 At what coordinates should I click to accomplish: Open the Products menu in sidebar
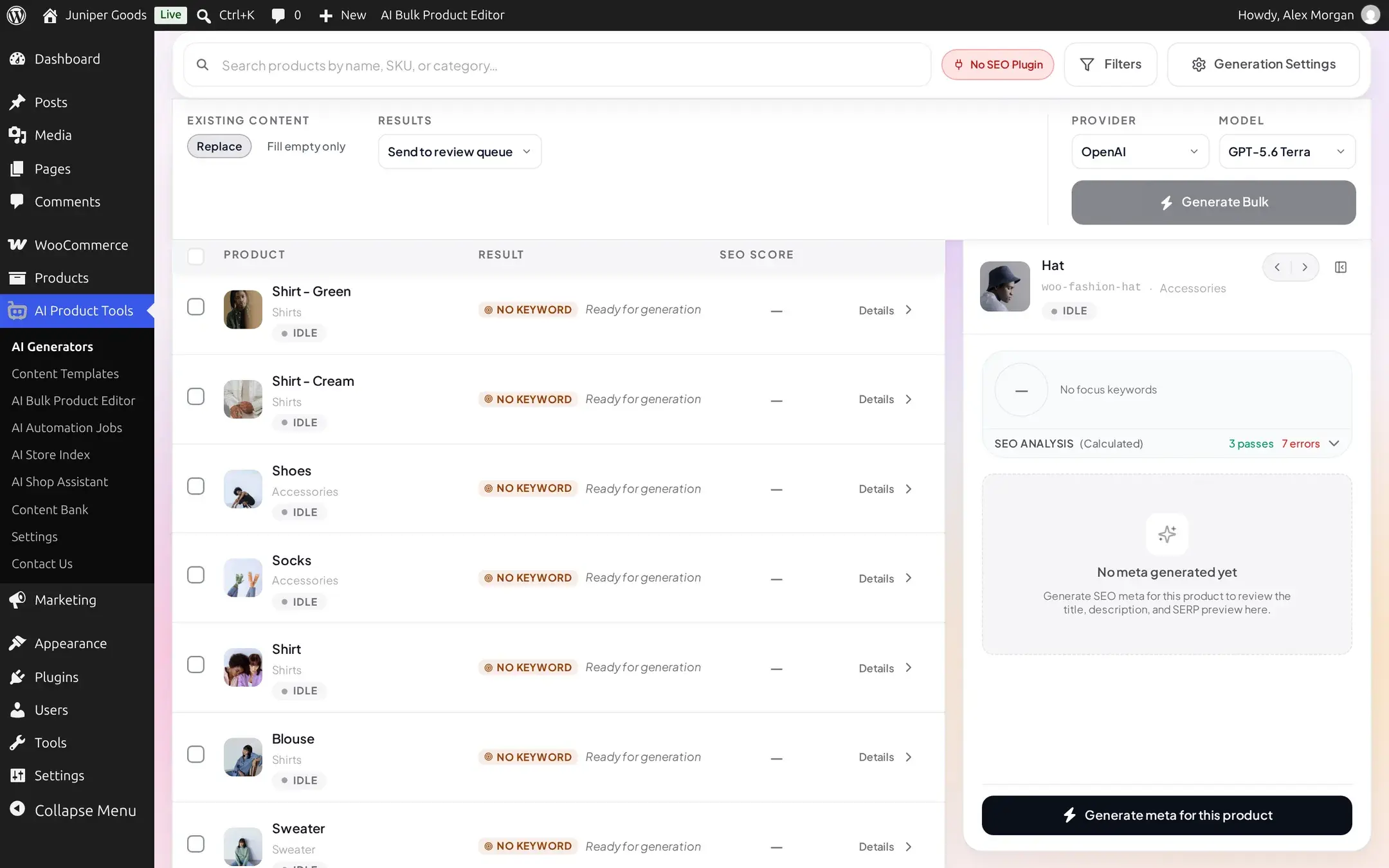[62, 278]
